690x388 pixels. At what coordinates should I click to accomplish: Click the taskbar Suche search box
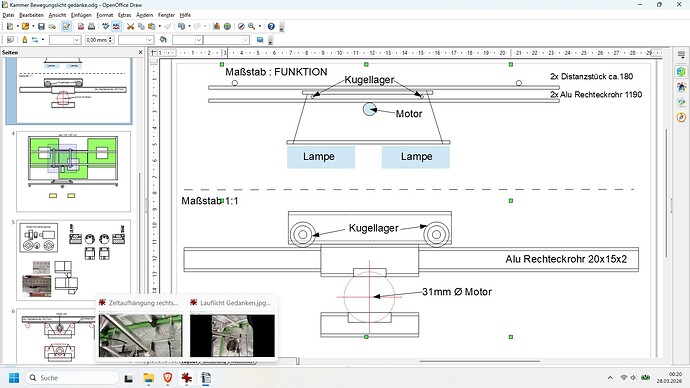73,378
